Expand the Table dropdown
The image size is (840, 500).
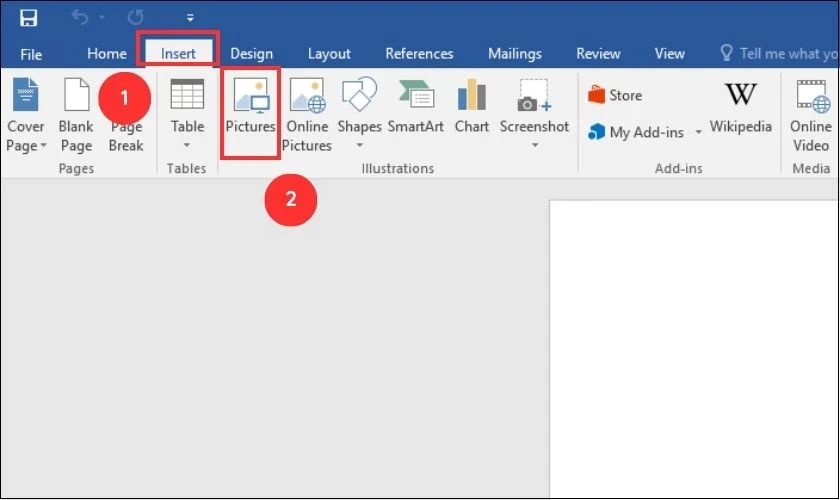(187, 145)
